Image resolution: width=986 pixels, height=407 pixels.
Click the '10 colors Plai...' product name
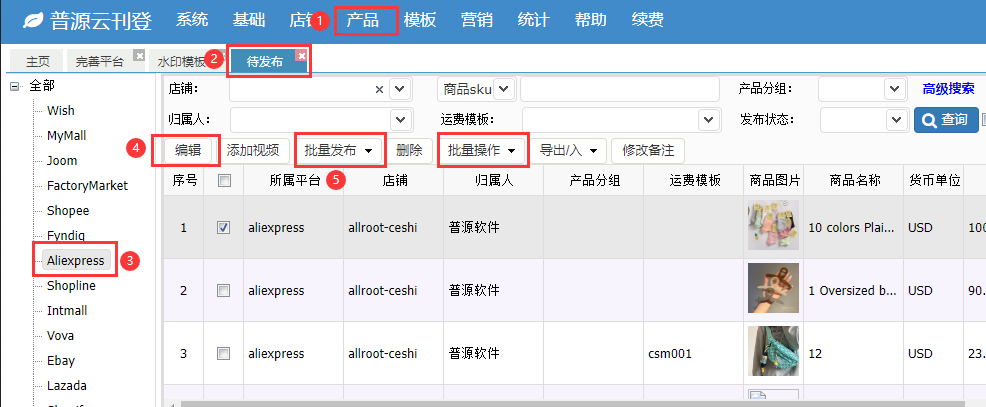click(x=851, y=228)
